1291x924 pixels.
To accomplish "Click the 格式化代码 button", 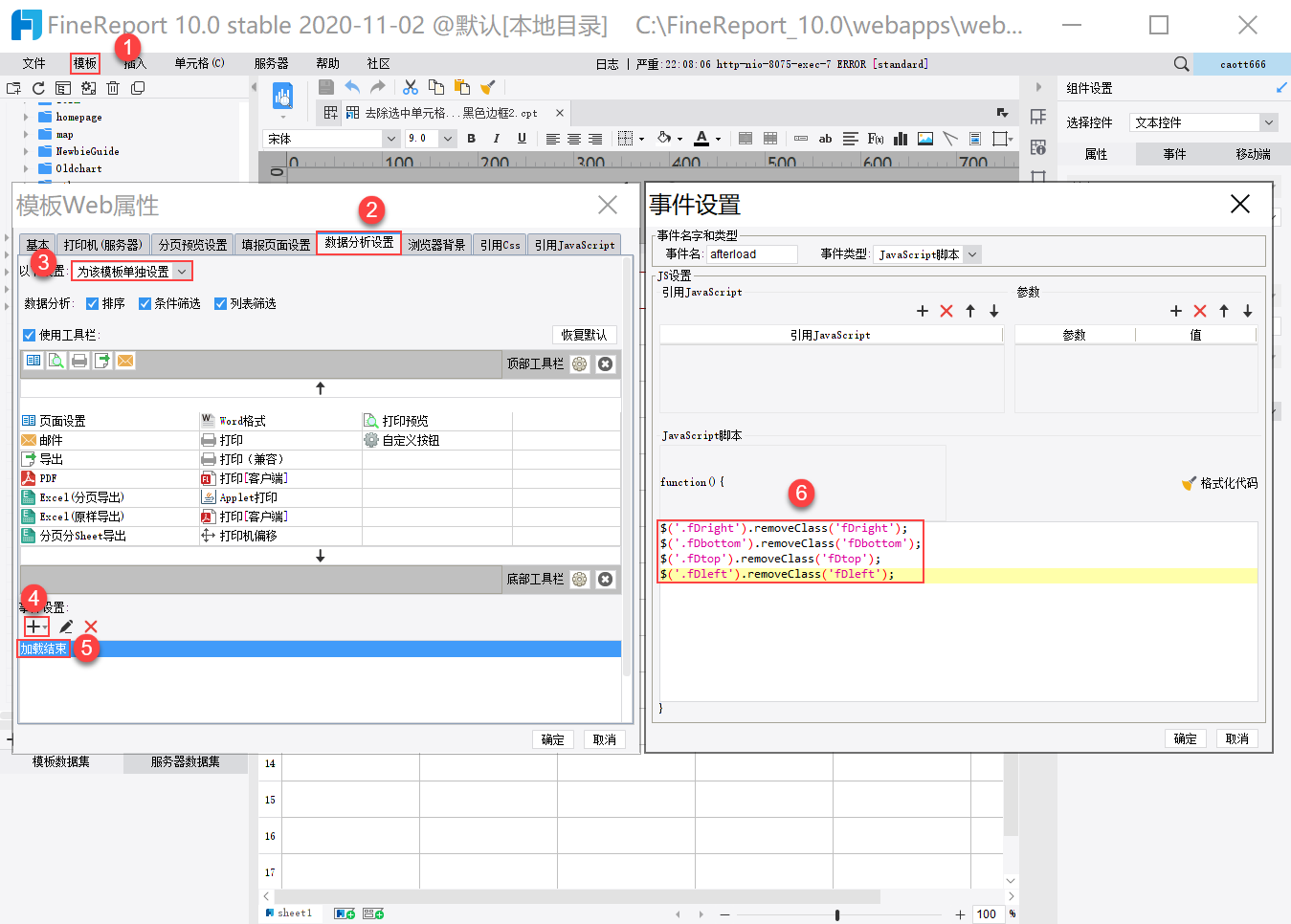I will (x=1220, y=483).
